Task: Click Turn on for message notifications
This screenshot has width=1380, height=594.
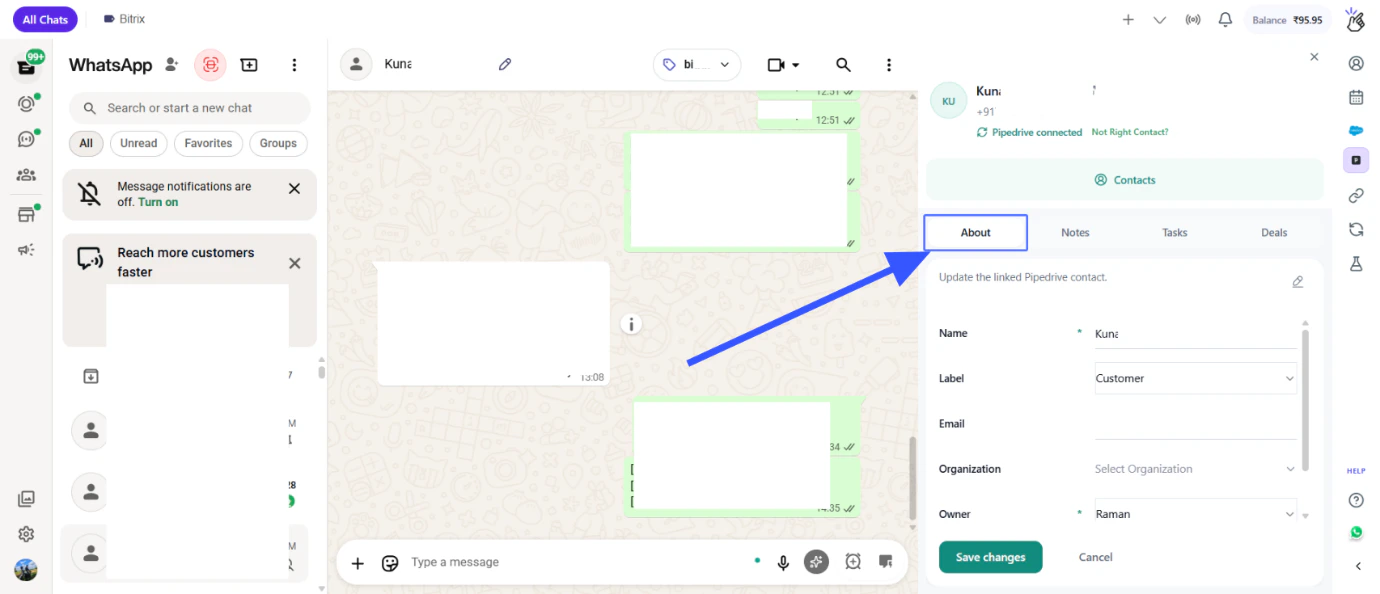Action: 158,202
